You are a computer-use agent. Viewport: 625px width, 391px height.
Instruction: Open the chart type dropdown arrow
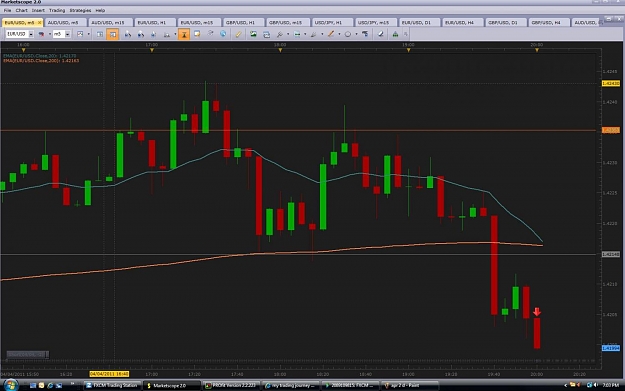tap(89, 34)
